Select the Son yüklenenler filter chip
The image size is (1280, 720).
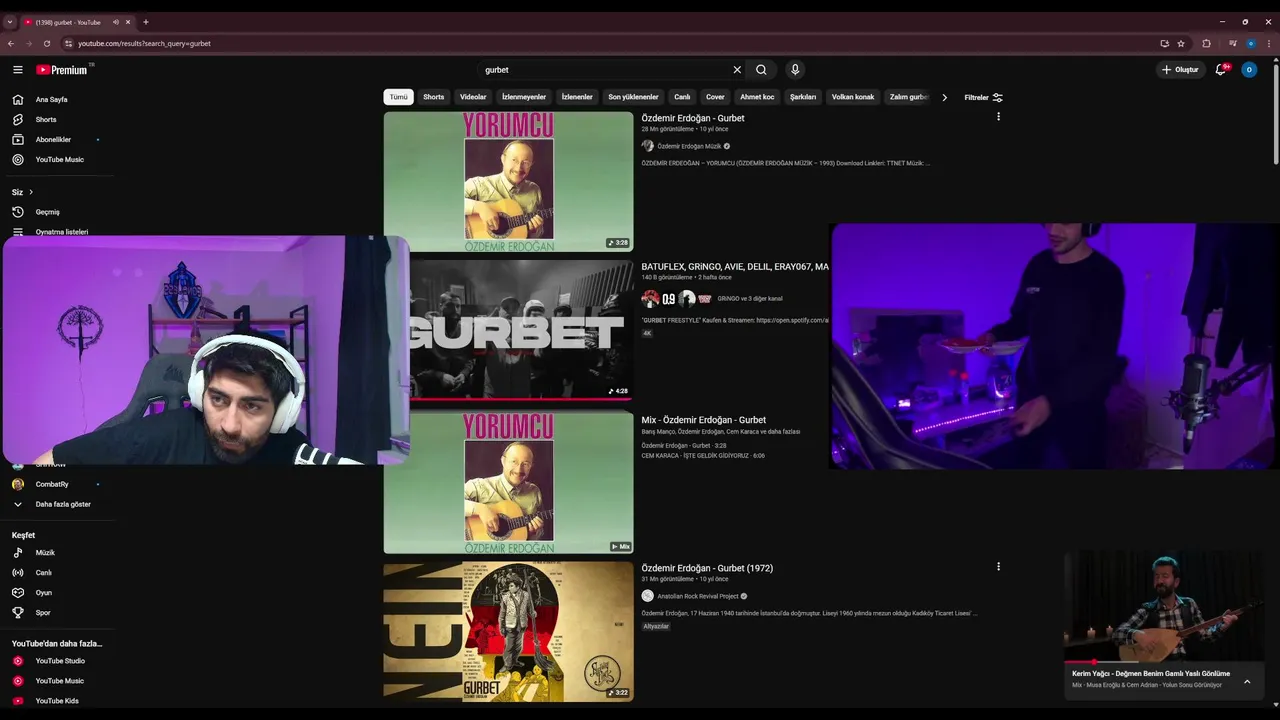(633, 97)
